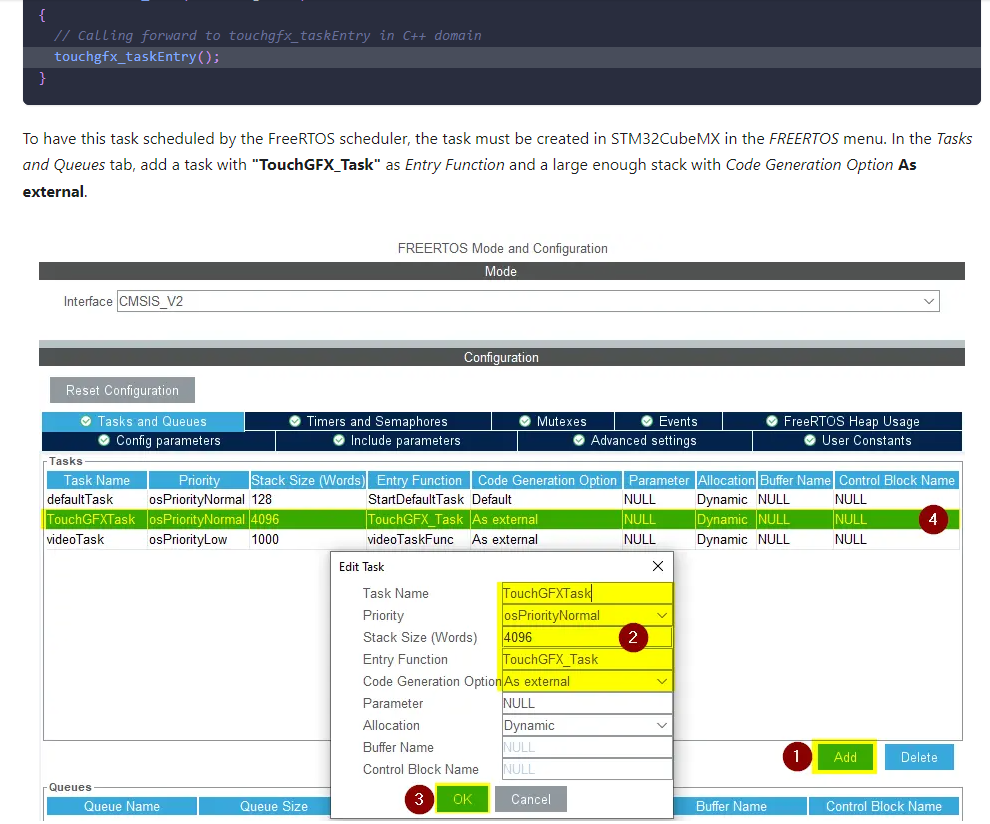Click the Priority column header in Tasks table

tap(199, 481)
